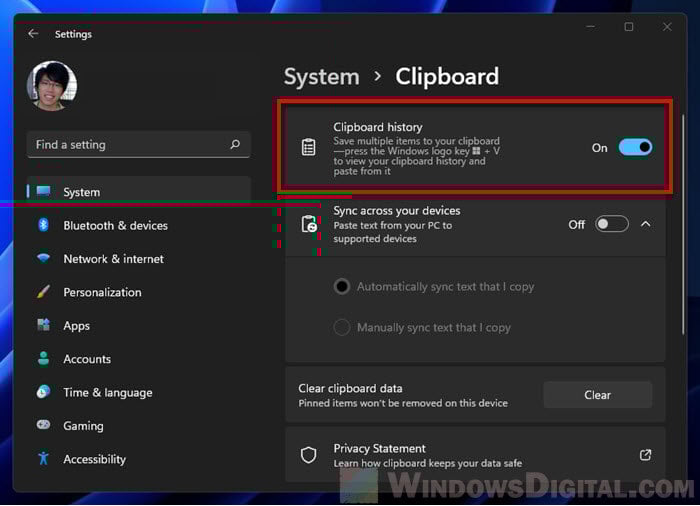Click the System monitor icon in sidebar
The width and height of the screenshot is (700, 506).
[x=43, y=192]
